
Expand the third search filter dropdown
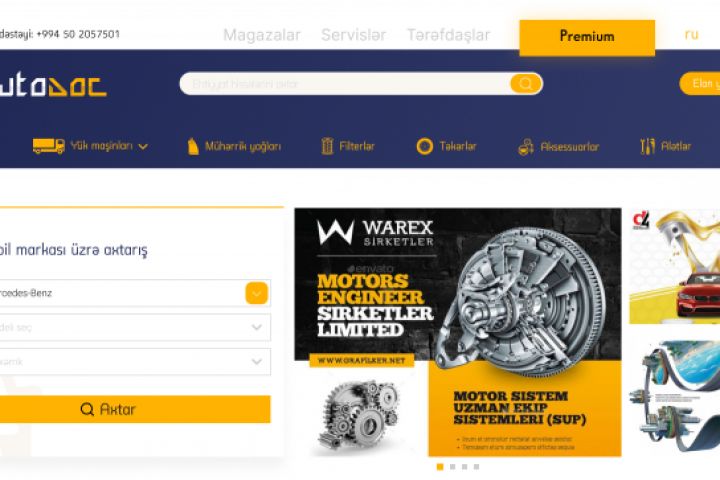(133, 361)
